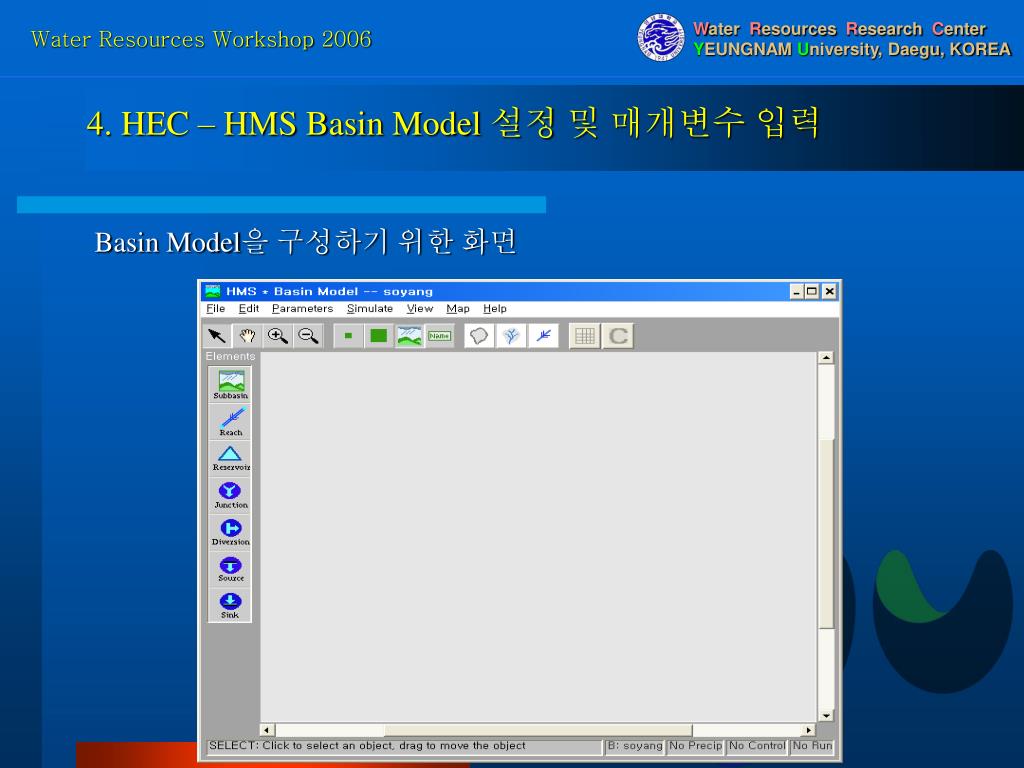Pick the Subbasin element tool

230,384
